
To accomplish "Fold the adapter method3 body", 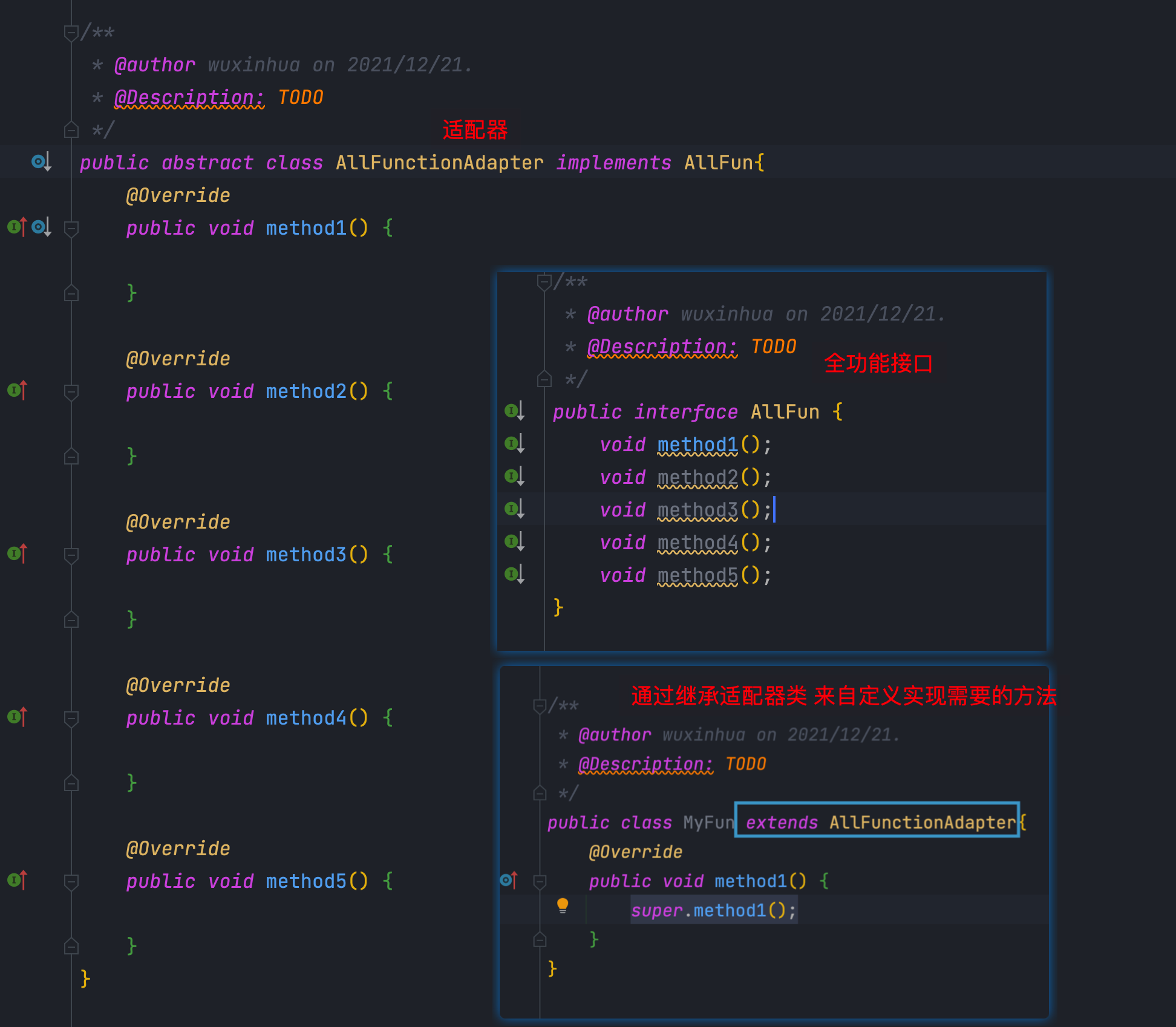I will click(x=71, y=555).
